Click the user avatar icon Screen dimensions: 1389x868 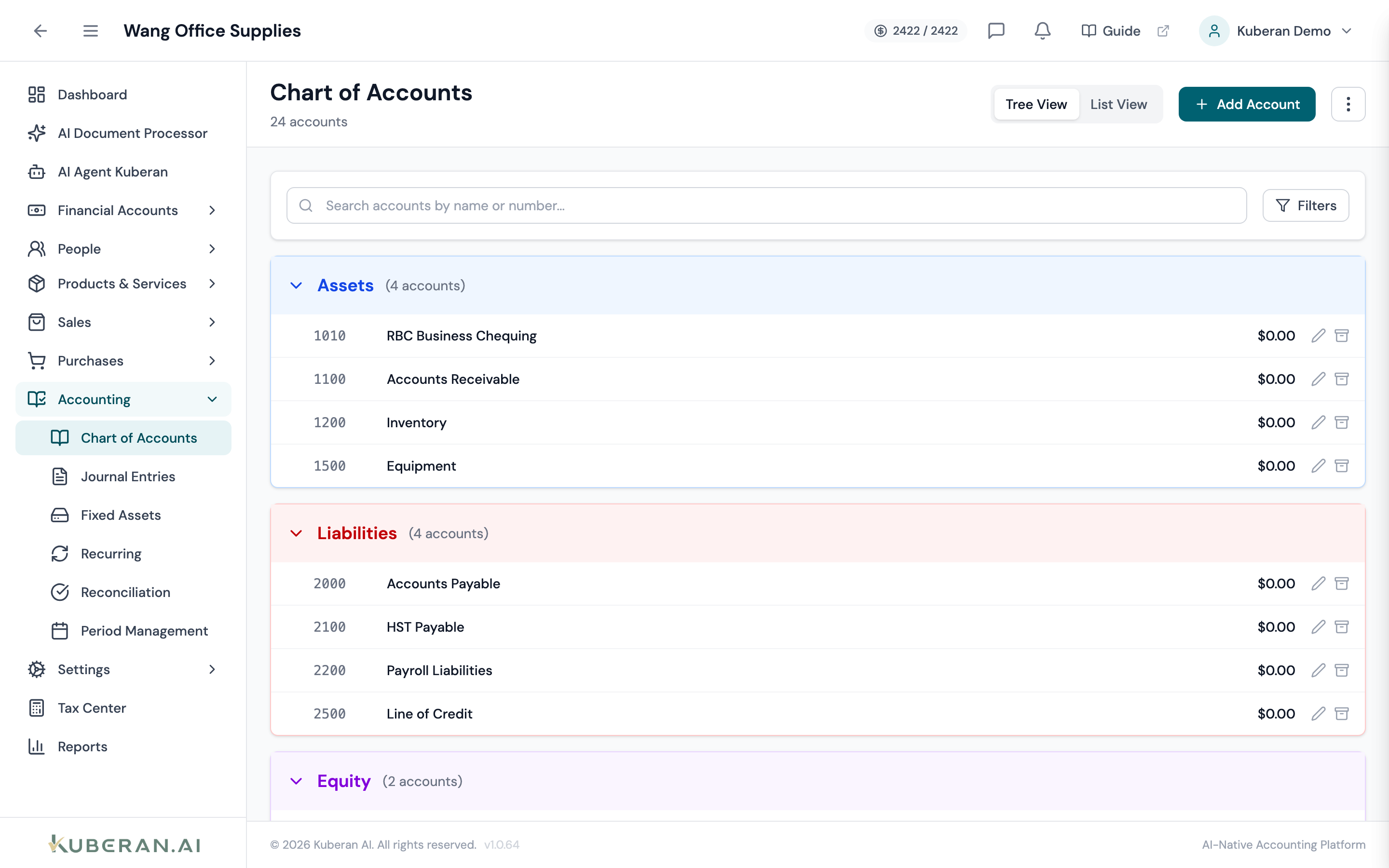[x=1213, y=31]
